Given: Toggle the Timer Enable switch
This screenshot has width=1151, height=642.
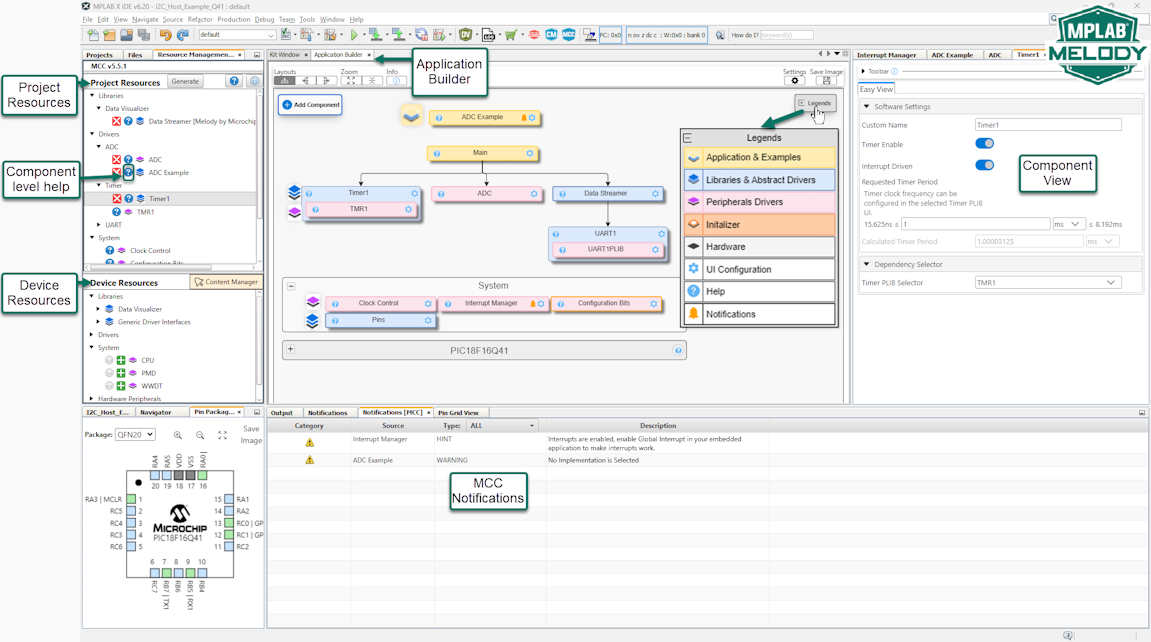Looking at the screenshot, I should point(984,145).
